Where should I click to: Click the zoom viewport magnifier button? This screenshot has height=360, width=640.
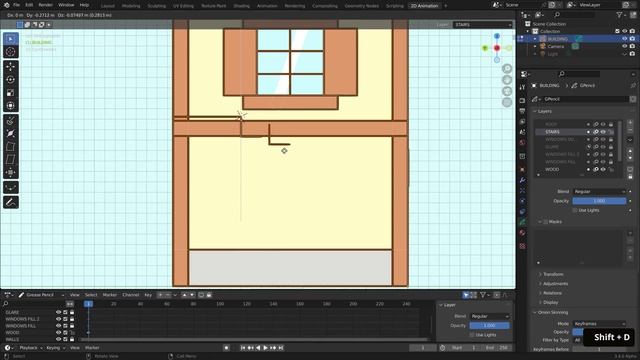click(507, 69)
